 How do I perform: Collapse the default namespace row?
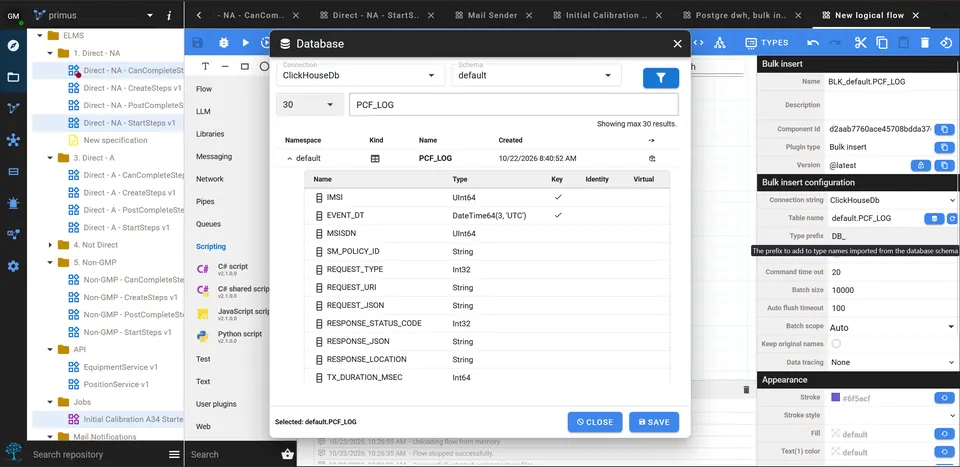(x=290, y=159)
